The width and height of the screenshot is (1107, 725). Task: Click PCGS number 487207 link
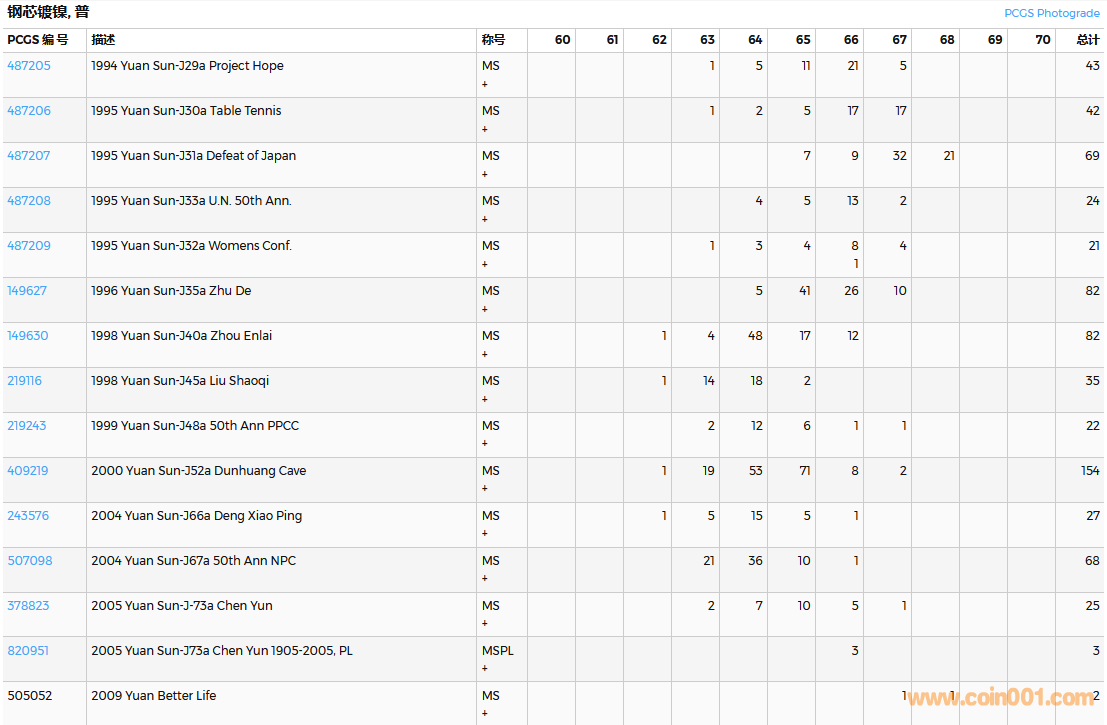click(x=29, y=156)
